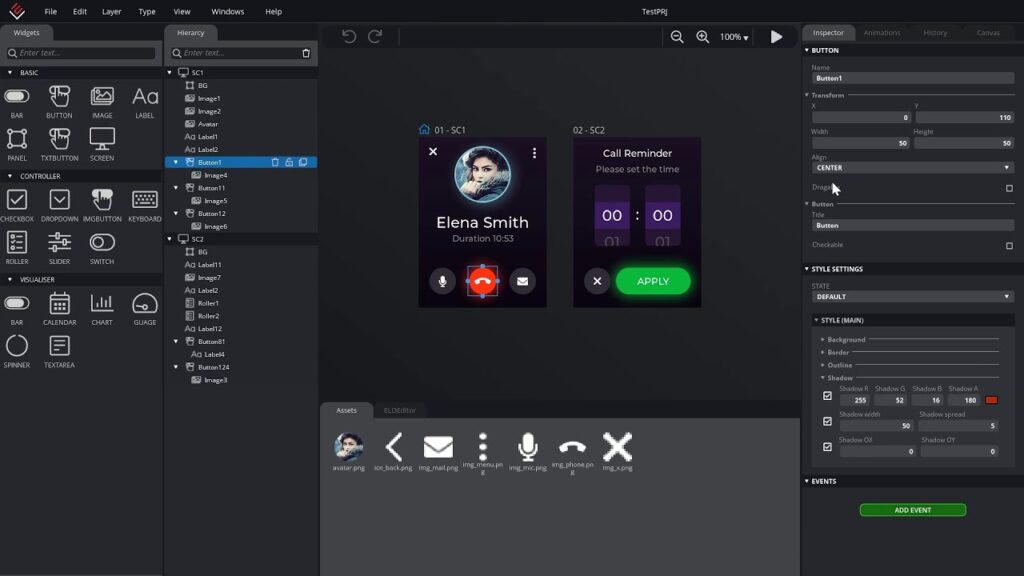Select the img_mic.png asset thumbnail
This screenshot has height=576, width=1024.
click(x=528, y=448)
